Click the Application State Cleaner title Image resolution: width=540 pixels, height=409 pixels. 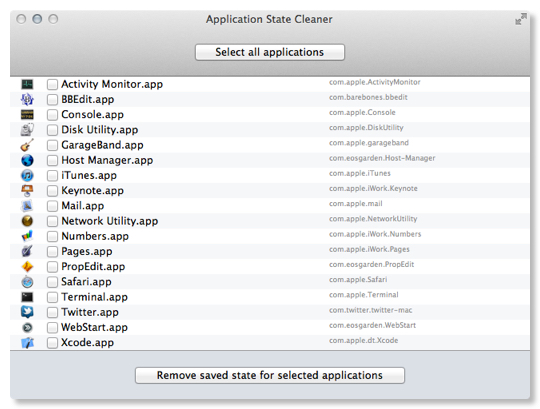tap(269, 19)
